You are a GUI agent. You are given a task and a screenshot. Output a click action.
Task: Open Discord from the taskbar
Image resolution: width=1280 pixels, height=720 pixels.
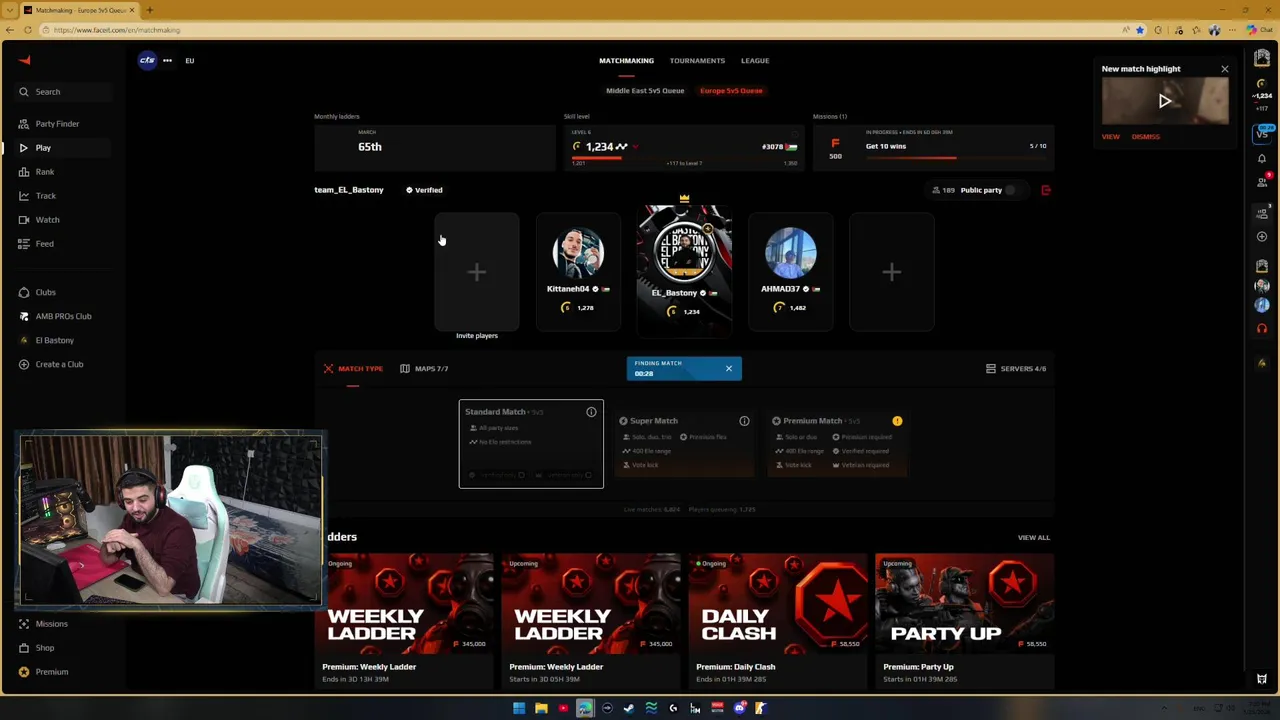(x=739, y=708)
